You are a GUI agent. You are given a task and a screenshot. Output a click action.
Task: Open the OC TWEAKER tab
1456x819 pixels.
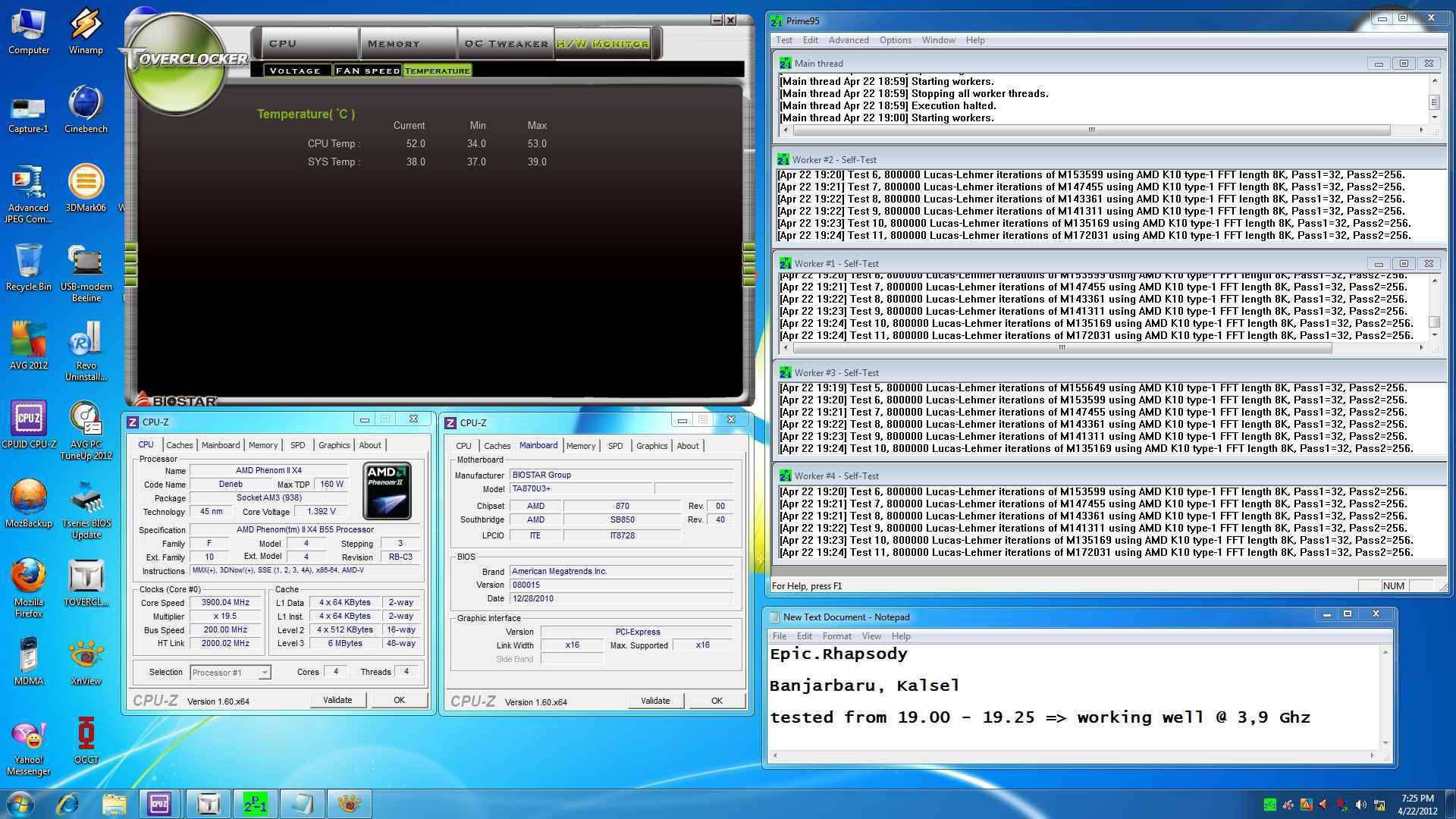506,43
